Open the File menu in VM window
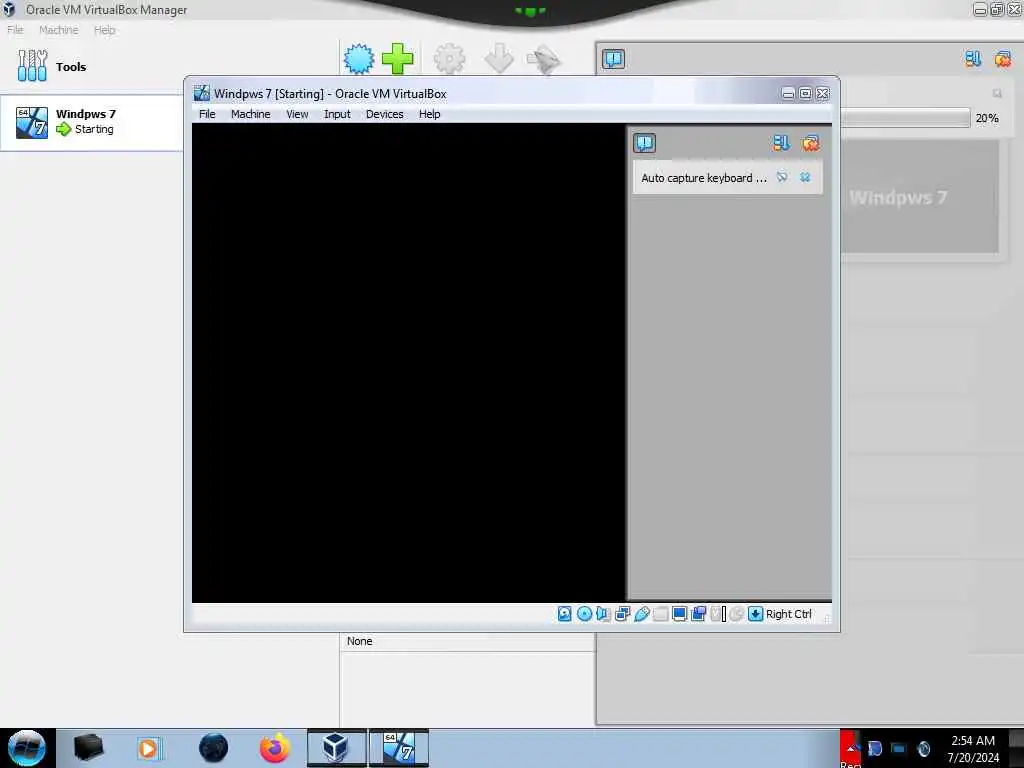 [x=207, y=114]
